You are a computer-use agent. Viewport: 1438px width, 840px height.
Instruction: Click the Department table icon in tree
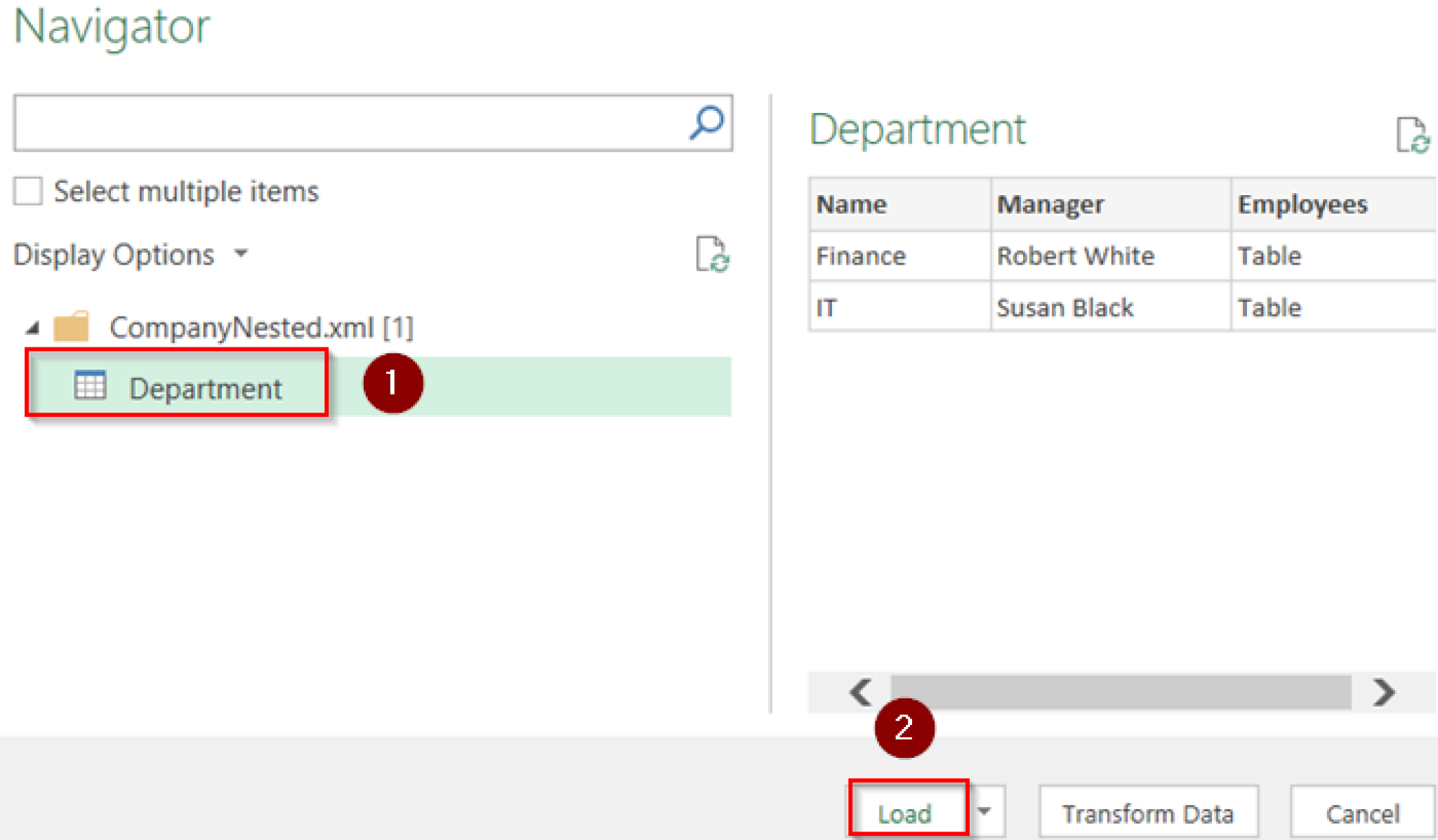pyautogui.click(x=90, y=385)
